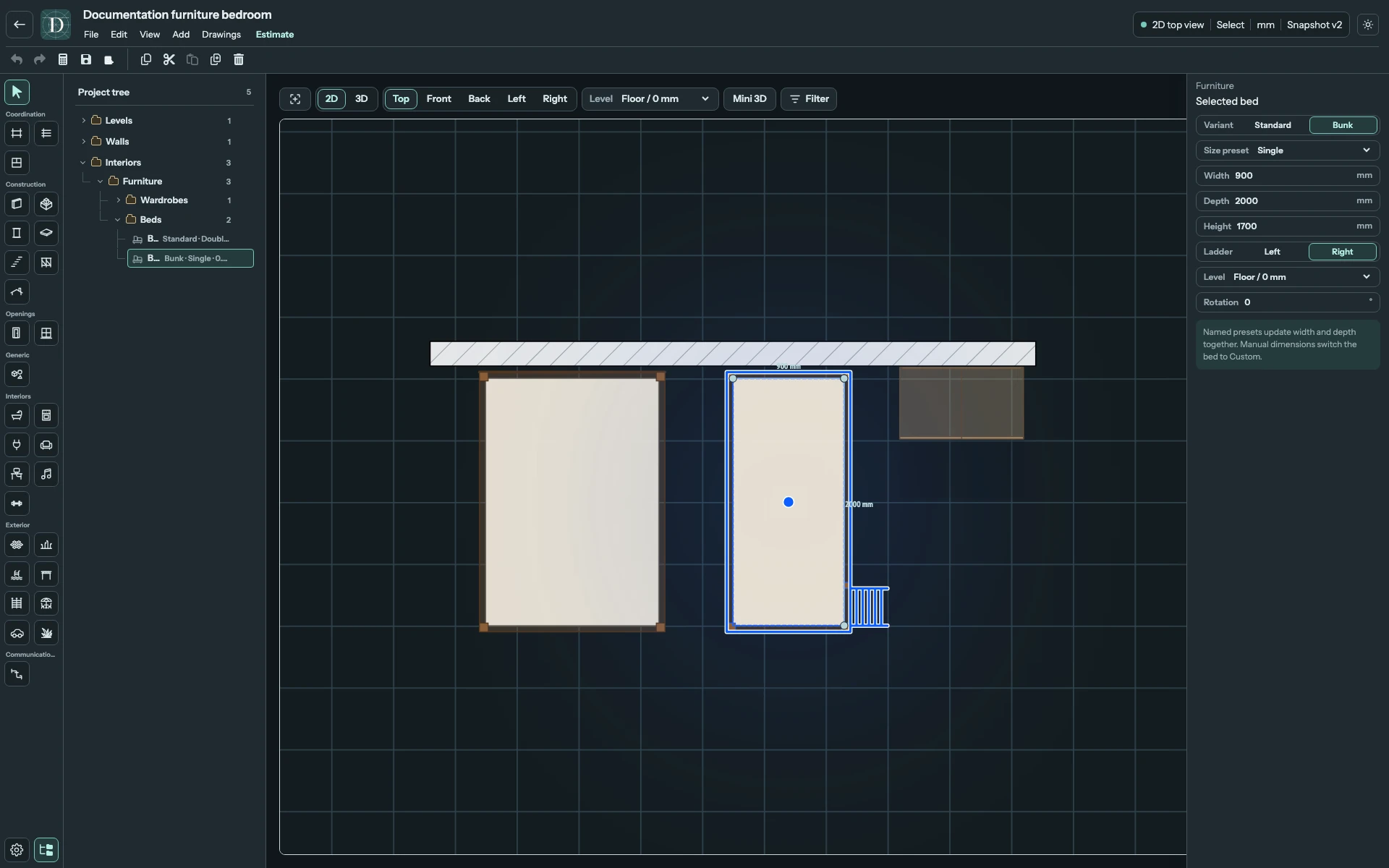Set ladder side to Right
1389x868 pixels.
[1342, 252]
